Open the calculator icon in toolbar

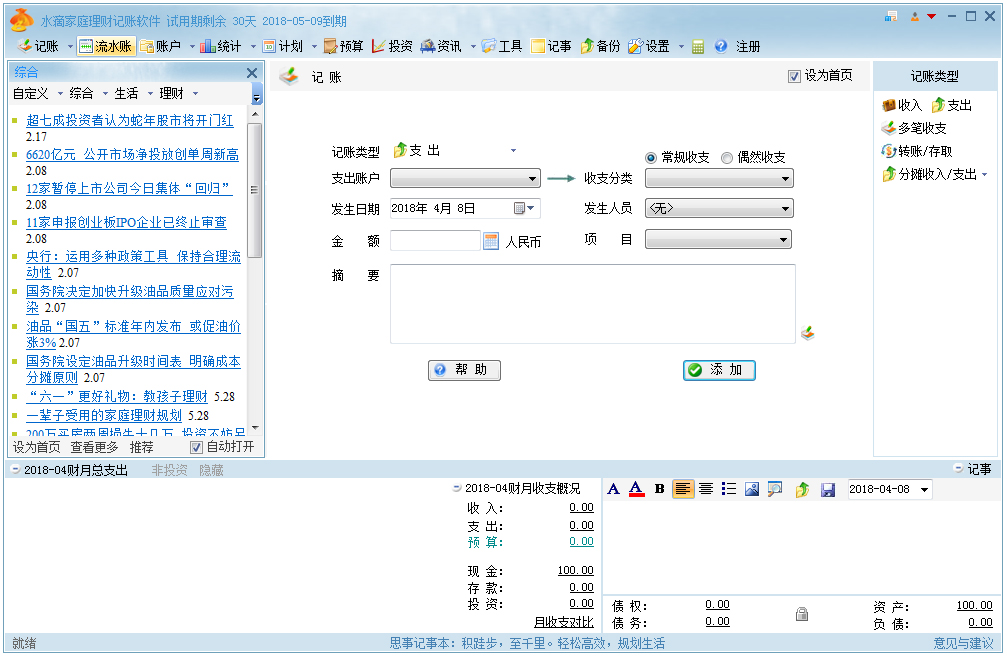click(698, 46)
